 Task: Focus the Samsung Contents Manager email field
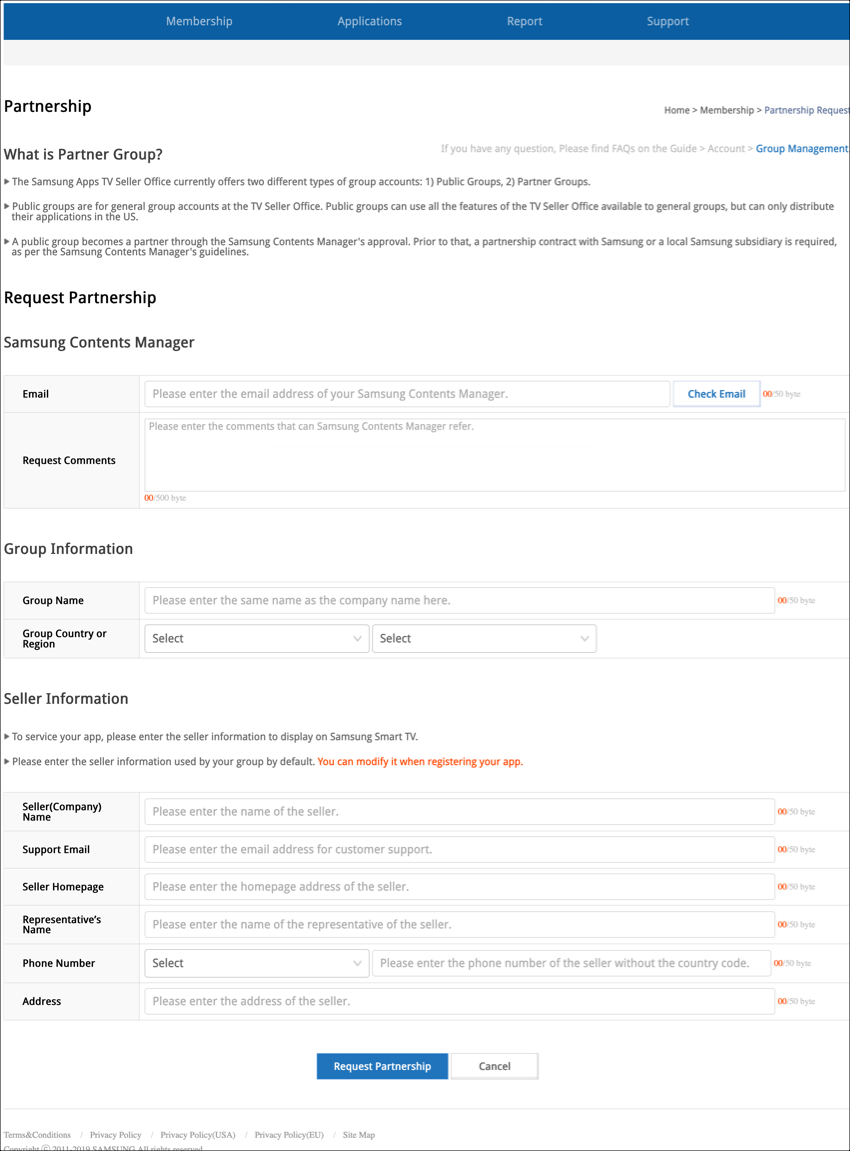point(407,394)
